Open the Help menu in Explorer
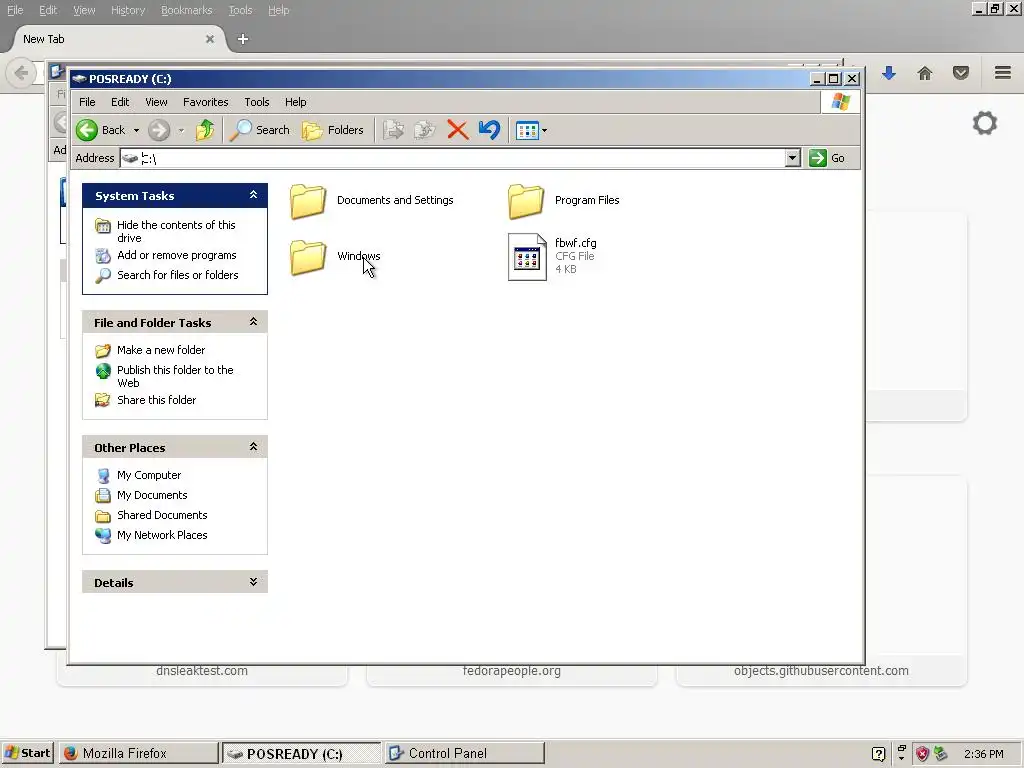Viewport: 1024px width, 768px height. [x=295, y=102]
